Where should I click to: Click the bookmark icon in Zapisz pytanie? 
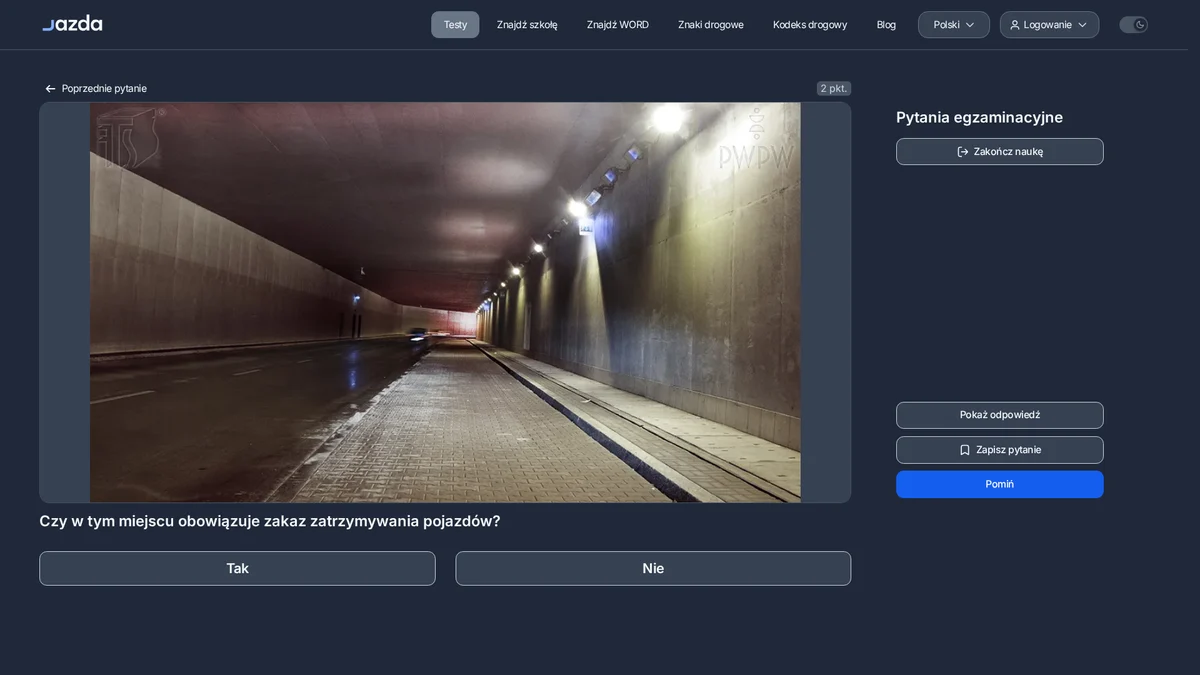point(965,450)
